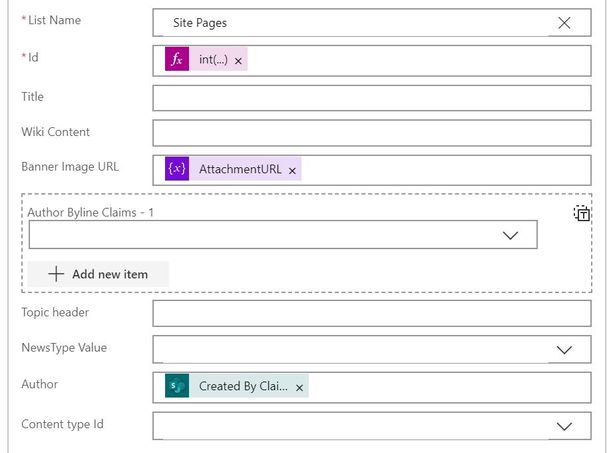Viewport: 615px width, 453px height.
Task: Select the Created By Claims token
Action: (243, 386)
